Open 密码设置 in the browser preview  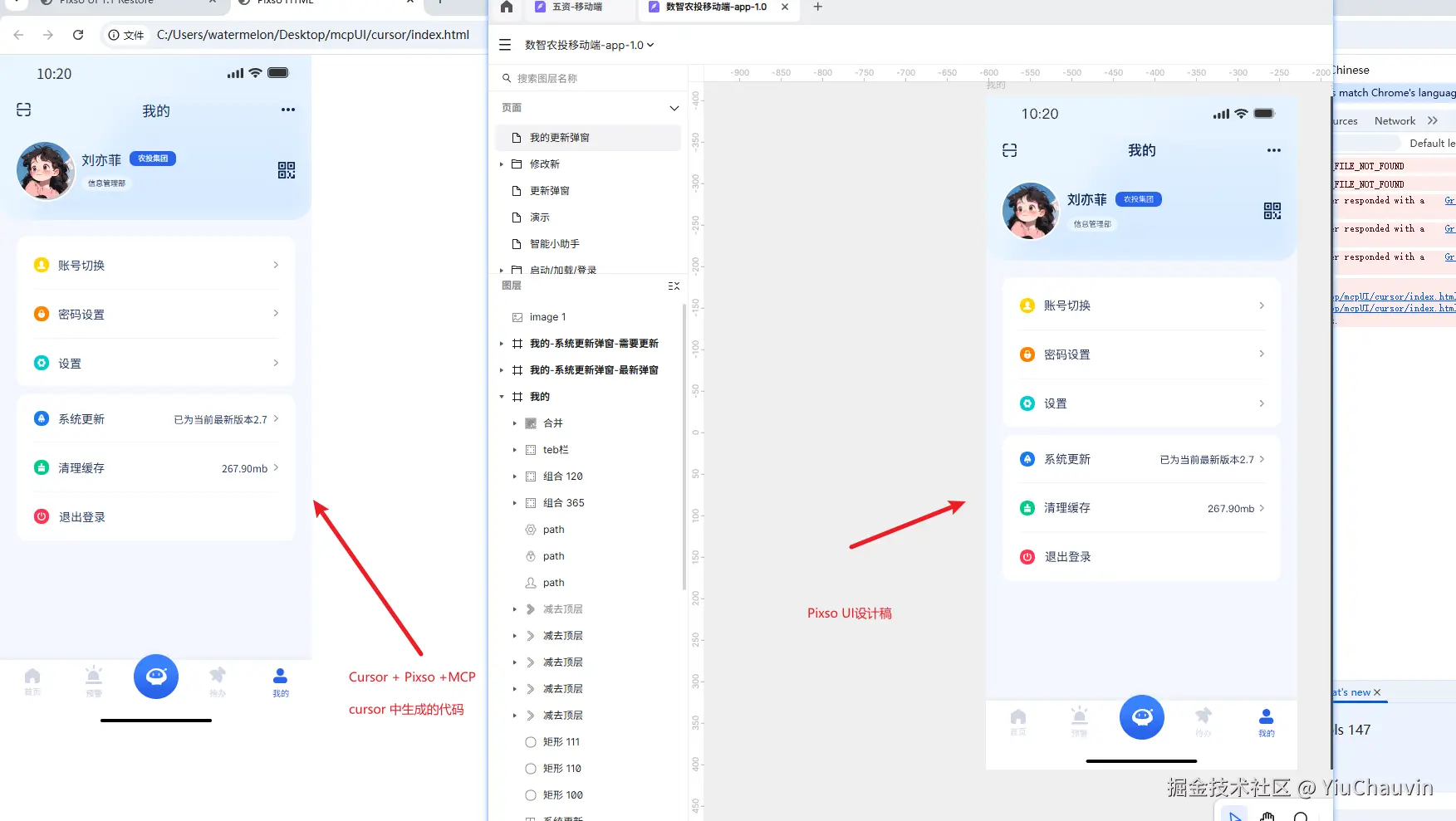click(x=156, y=314)
